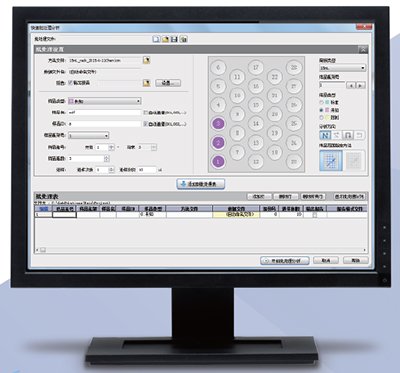Select vial position 25 on the tray
400x373 pixels.
294,124
